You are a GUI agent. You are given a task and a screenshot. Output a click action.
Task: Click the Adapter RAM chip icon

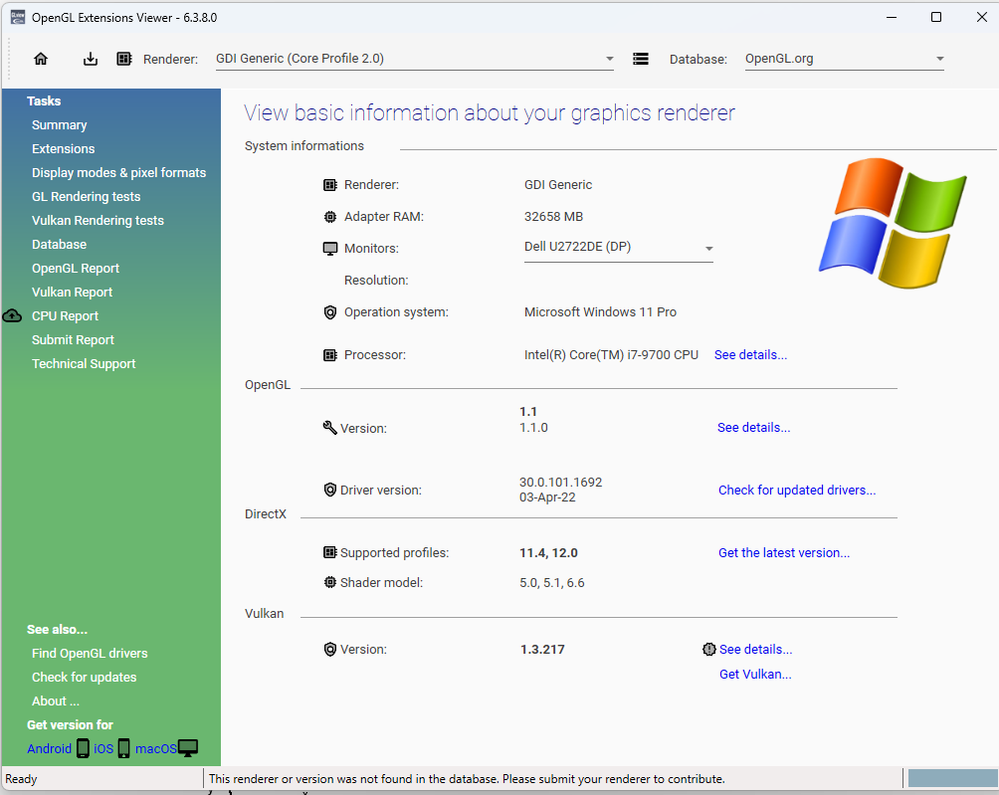pyautogui.click(x=330, y=217)
